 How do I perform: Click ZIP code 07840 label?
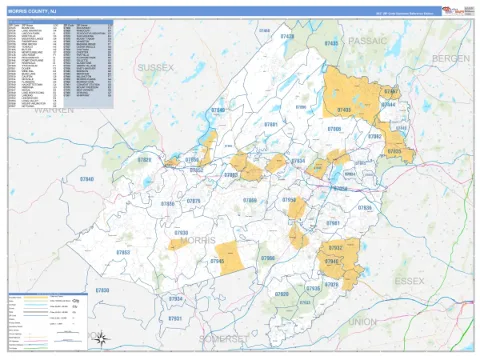[87, 179]
